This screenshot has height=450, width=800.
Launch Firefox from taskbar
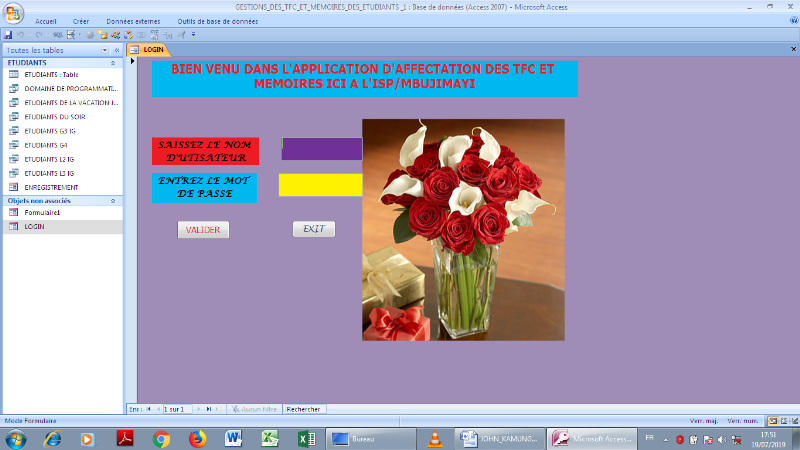pyautogui.click(x=197, y=439)
